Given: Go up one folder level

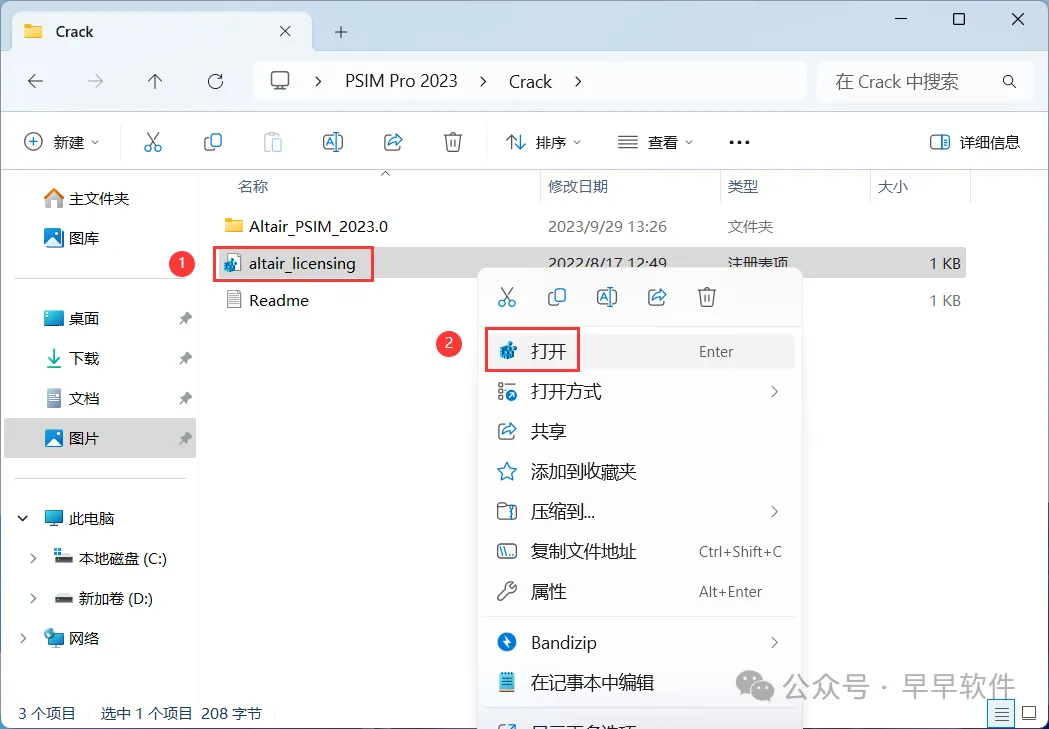Looking at the screenshot, I should (x=155, y=82).
